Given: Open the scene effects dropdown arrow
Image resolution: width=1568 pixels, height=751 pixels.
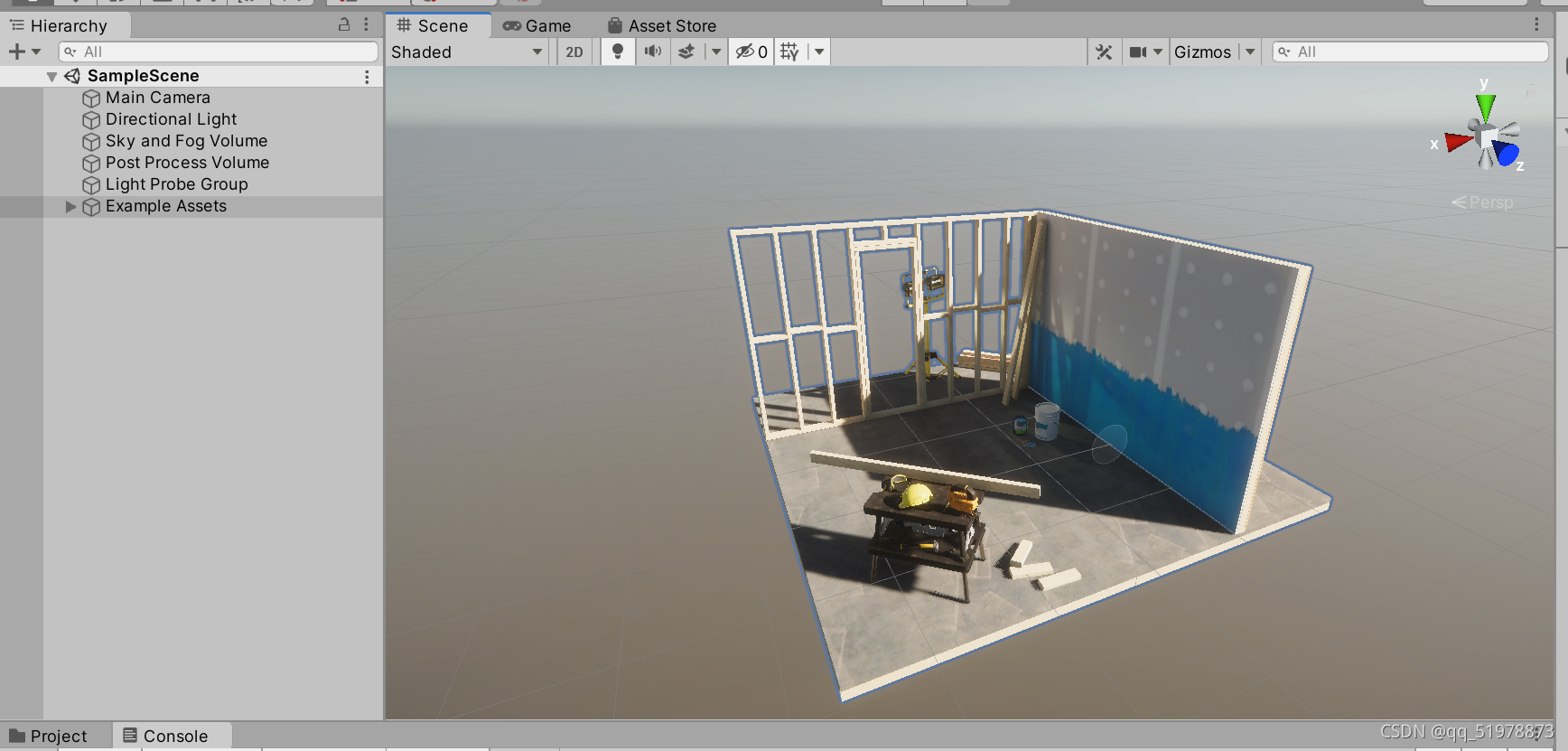Looking at the screenshot, I should coord(716,52).
